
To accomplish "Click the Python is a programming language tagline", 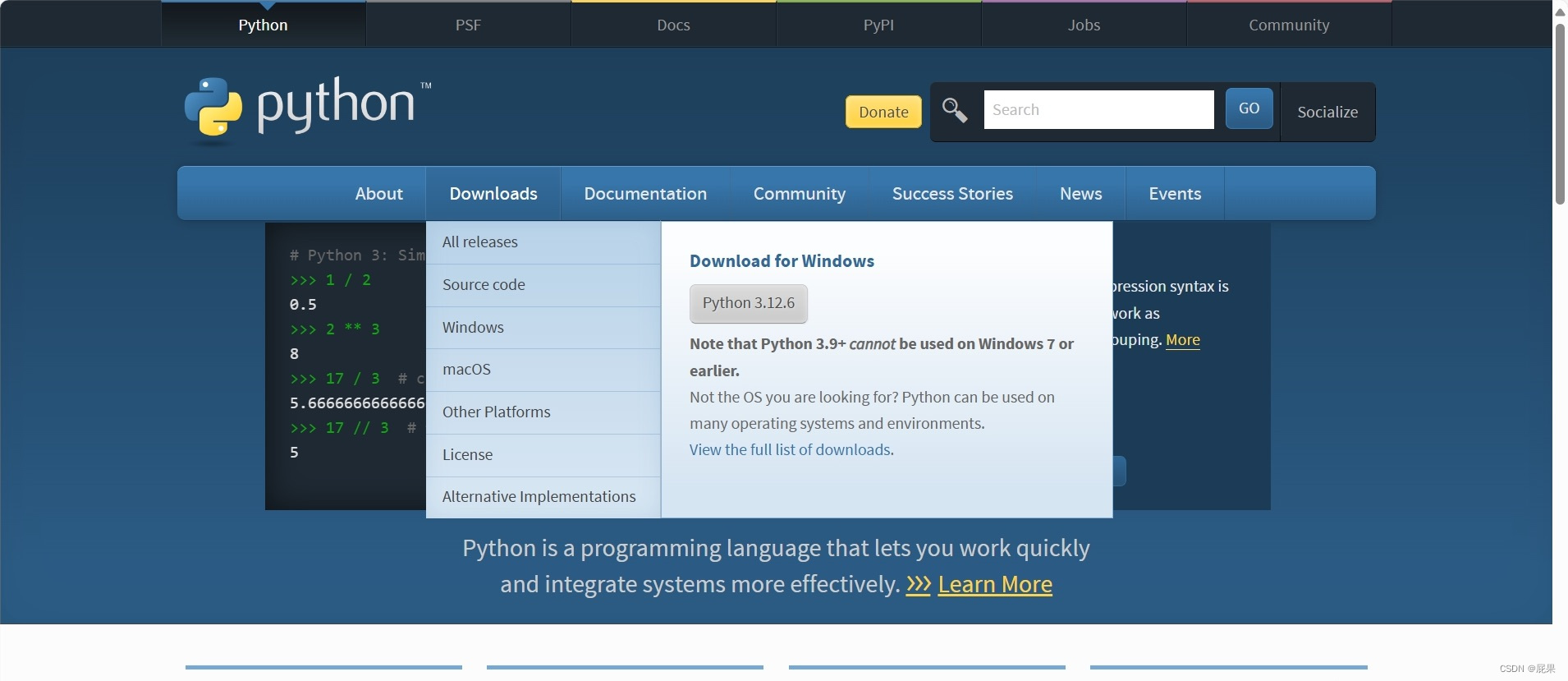I will point(776,566).
